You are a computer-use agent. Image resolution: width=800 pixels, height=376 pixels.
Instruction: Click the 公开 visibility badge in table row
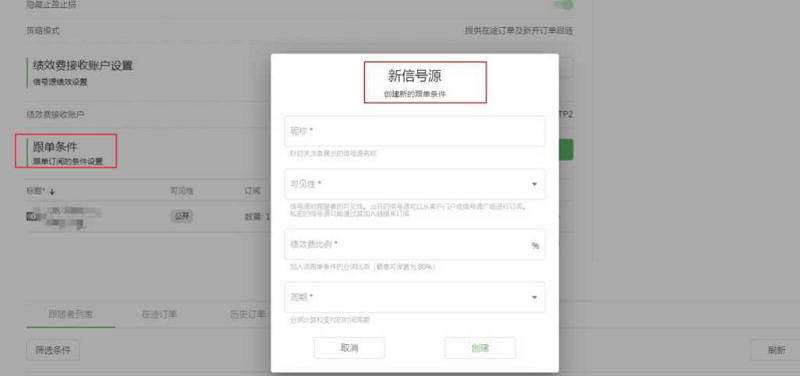(x=182, y=216)
